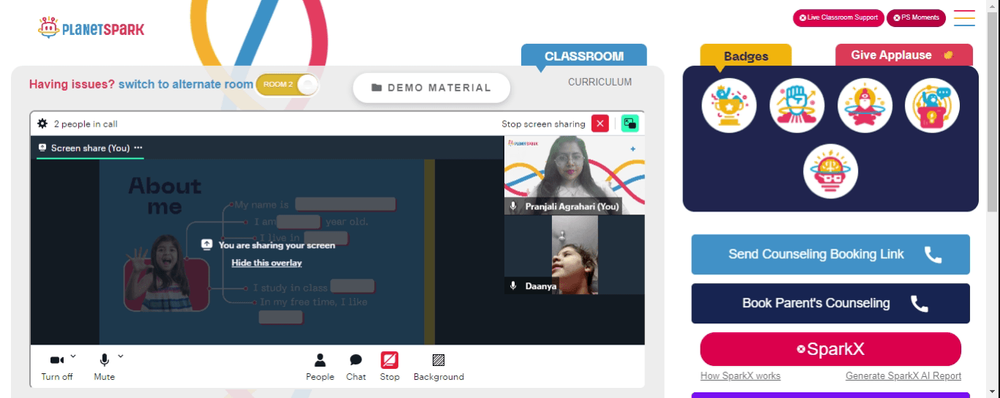The height and width of the screenshot is (398, 1000).
Task: Click Hide this overlay link
Action: [x=267, y=263]
